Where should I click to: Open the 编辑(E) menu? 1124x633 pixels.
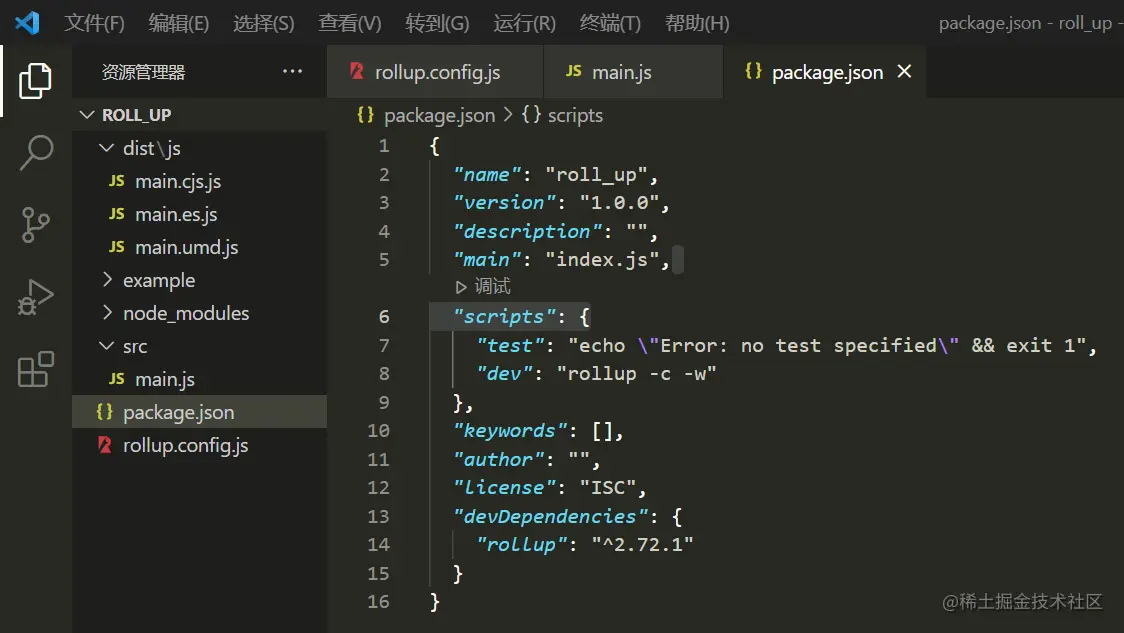[x=178, y=23]
